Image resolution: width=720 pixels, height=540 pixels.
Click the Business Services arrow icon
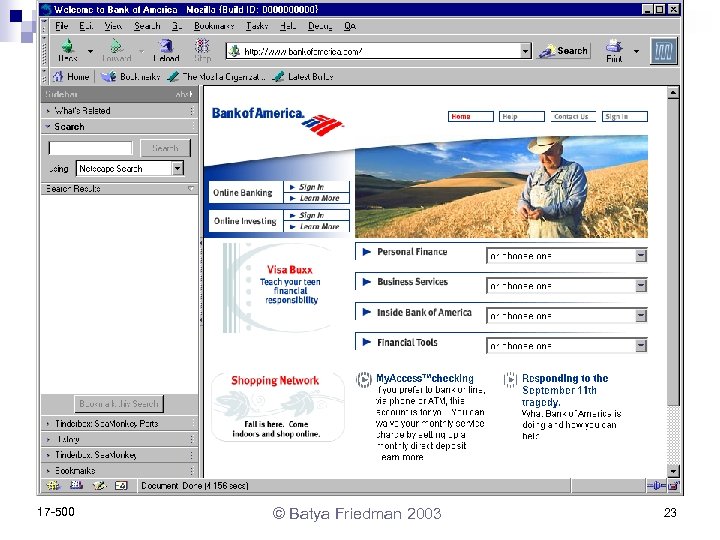click(366, 282)
